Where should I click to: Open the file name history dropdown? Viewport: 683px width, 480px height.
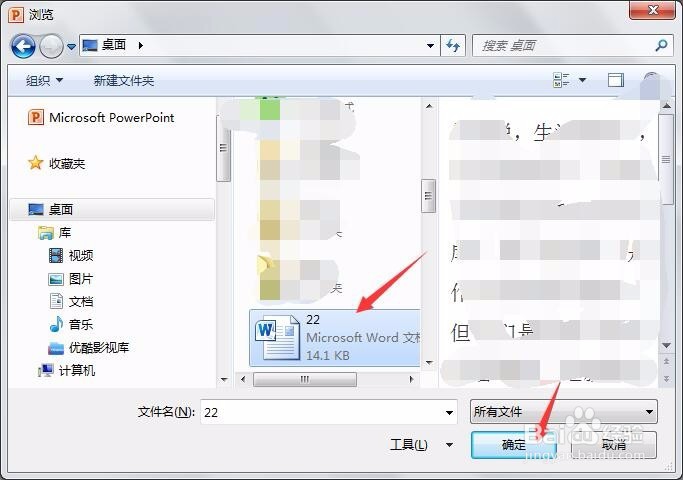point(449,412)
